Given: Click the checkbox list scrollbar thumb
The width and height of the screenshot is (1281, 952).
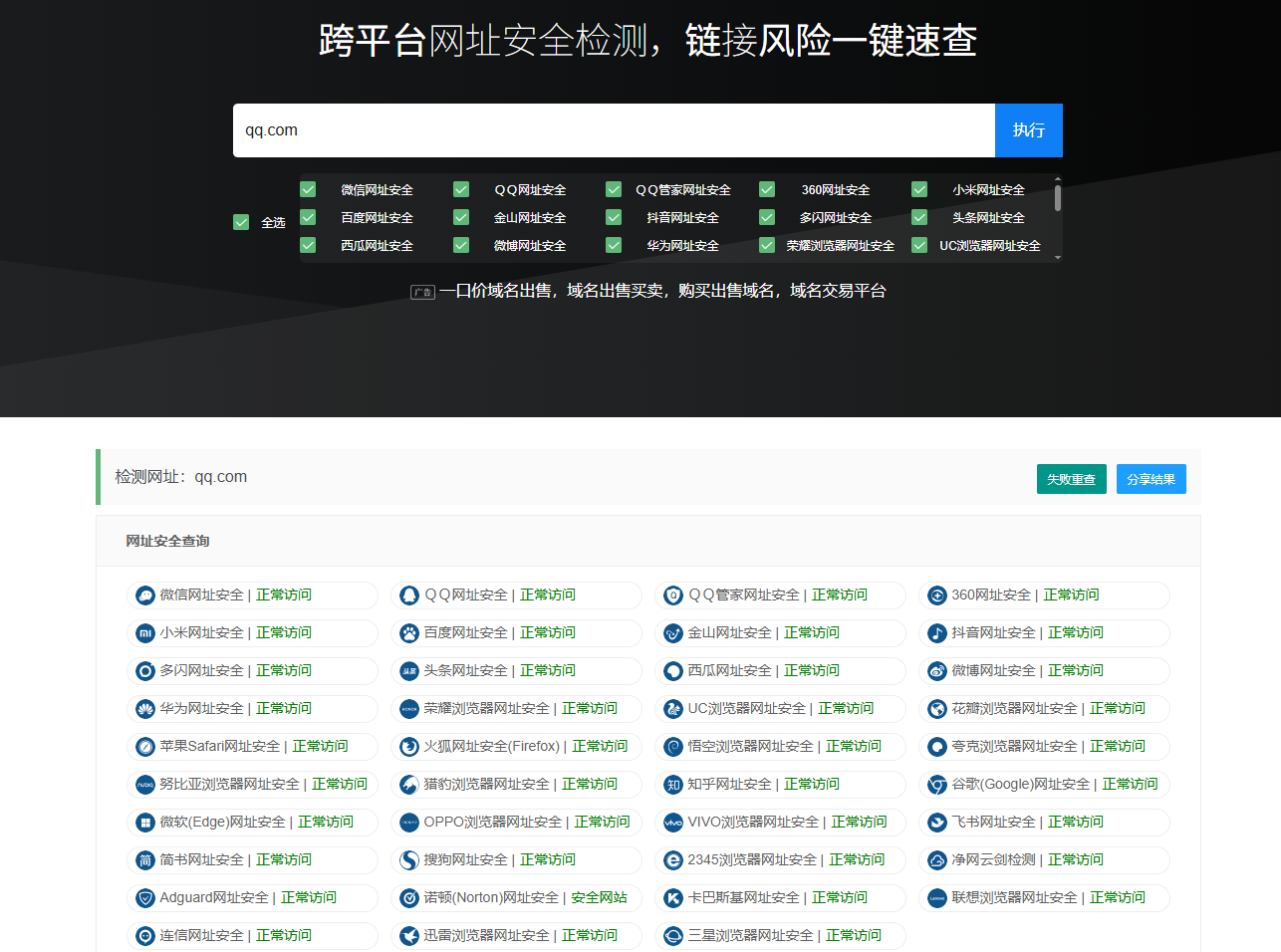Looking at the screenshot, I should pyautogui.click(x=1058, y=196).
